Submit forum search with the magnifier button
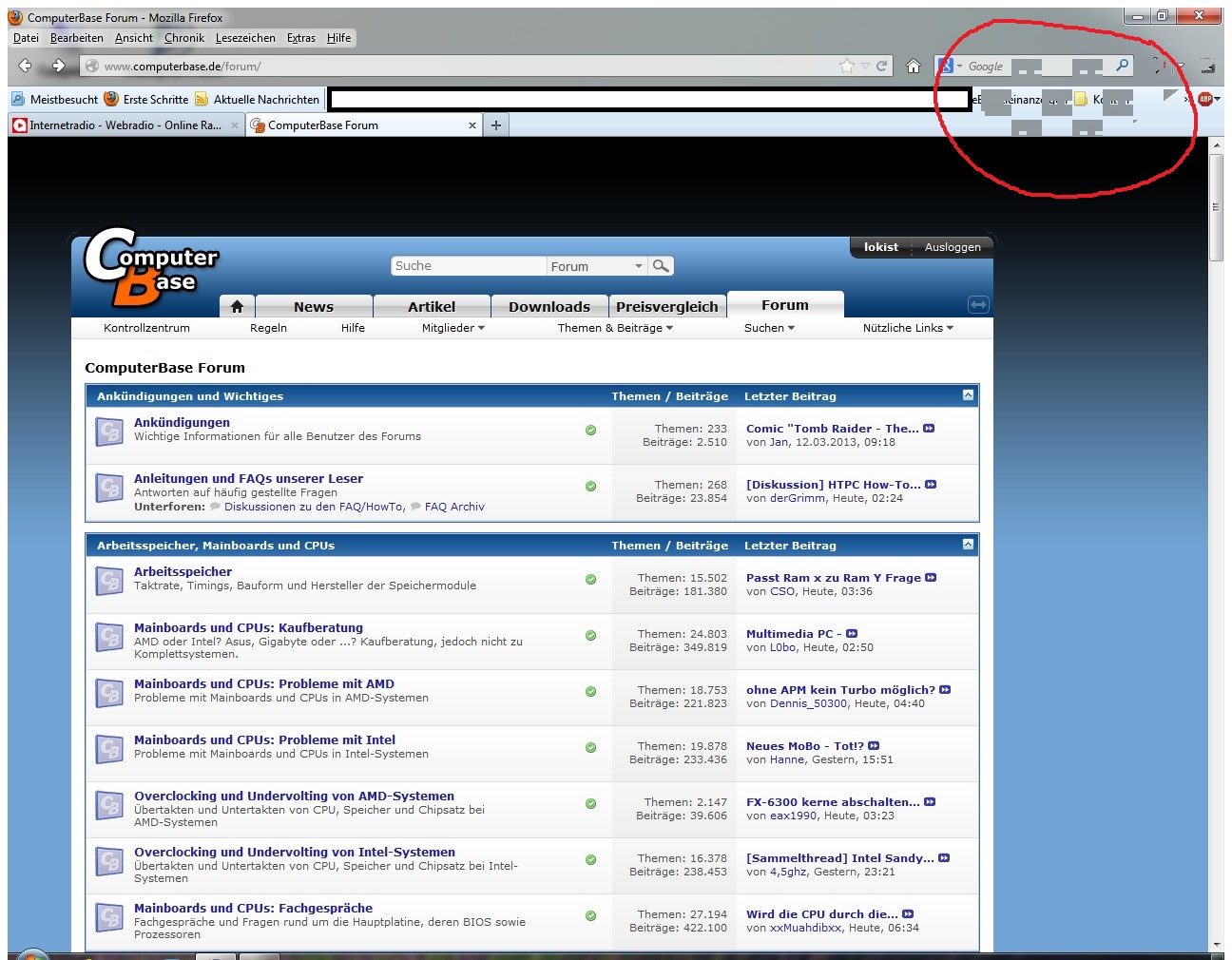 tap(662, 266)
